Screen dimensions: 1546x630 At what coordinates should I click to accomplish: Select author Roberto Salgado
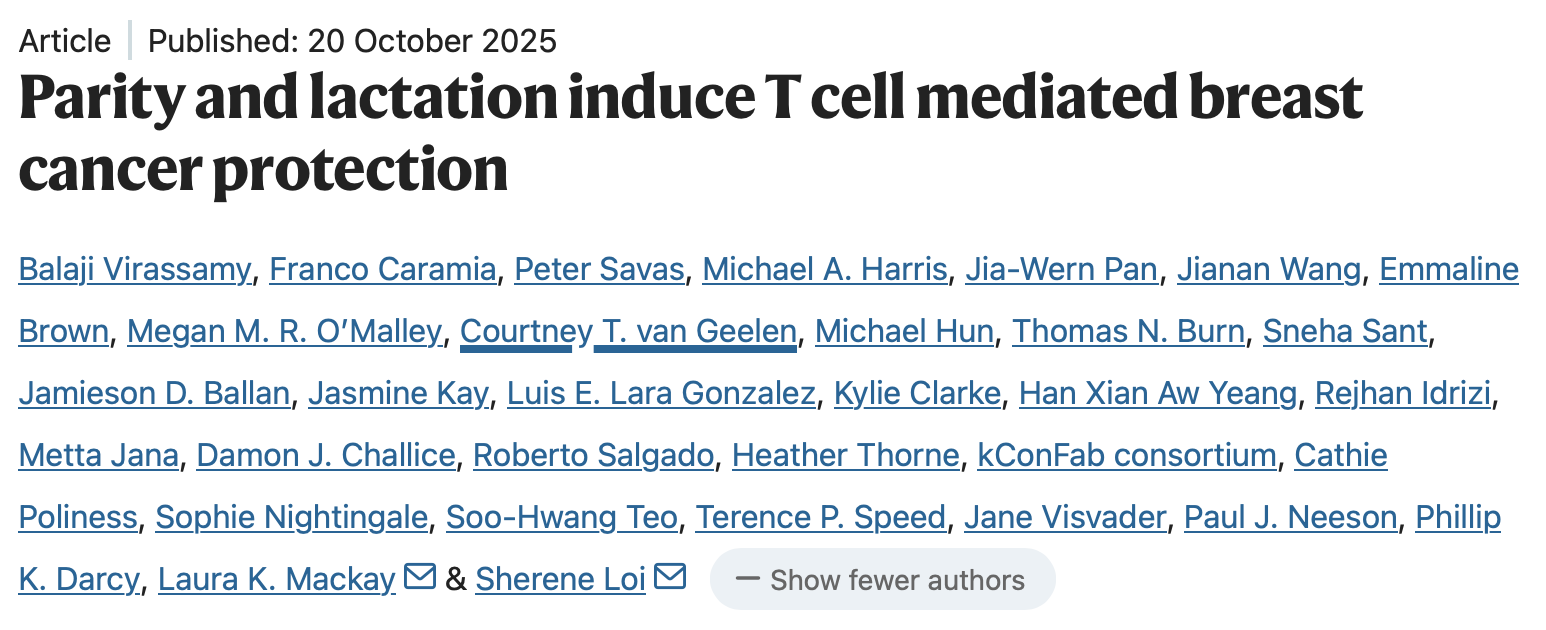click(594, 455)
